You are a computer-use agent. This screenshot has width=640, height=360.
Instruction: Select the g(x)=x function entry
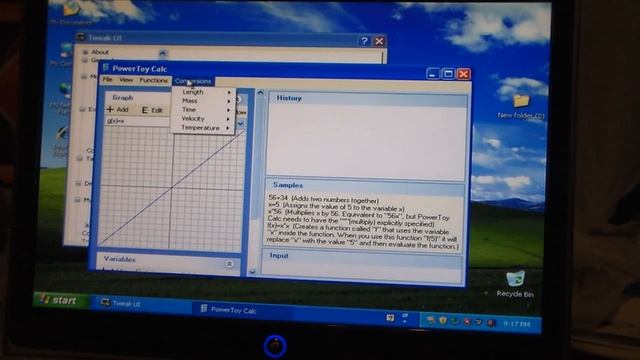click(x=137, y=121)
